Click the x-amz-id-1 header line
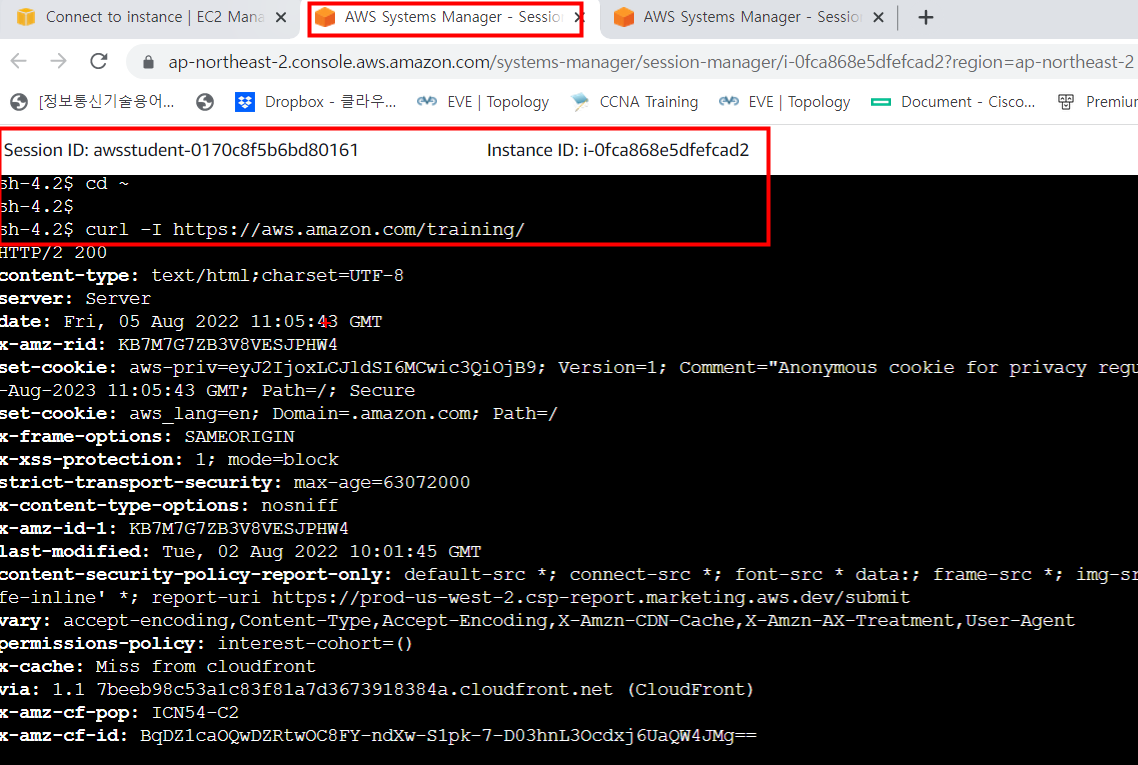 click(174, 529)
